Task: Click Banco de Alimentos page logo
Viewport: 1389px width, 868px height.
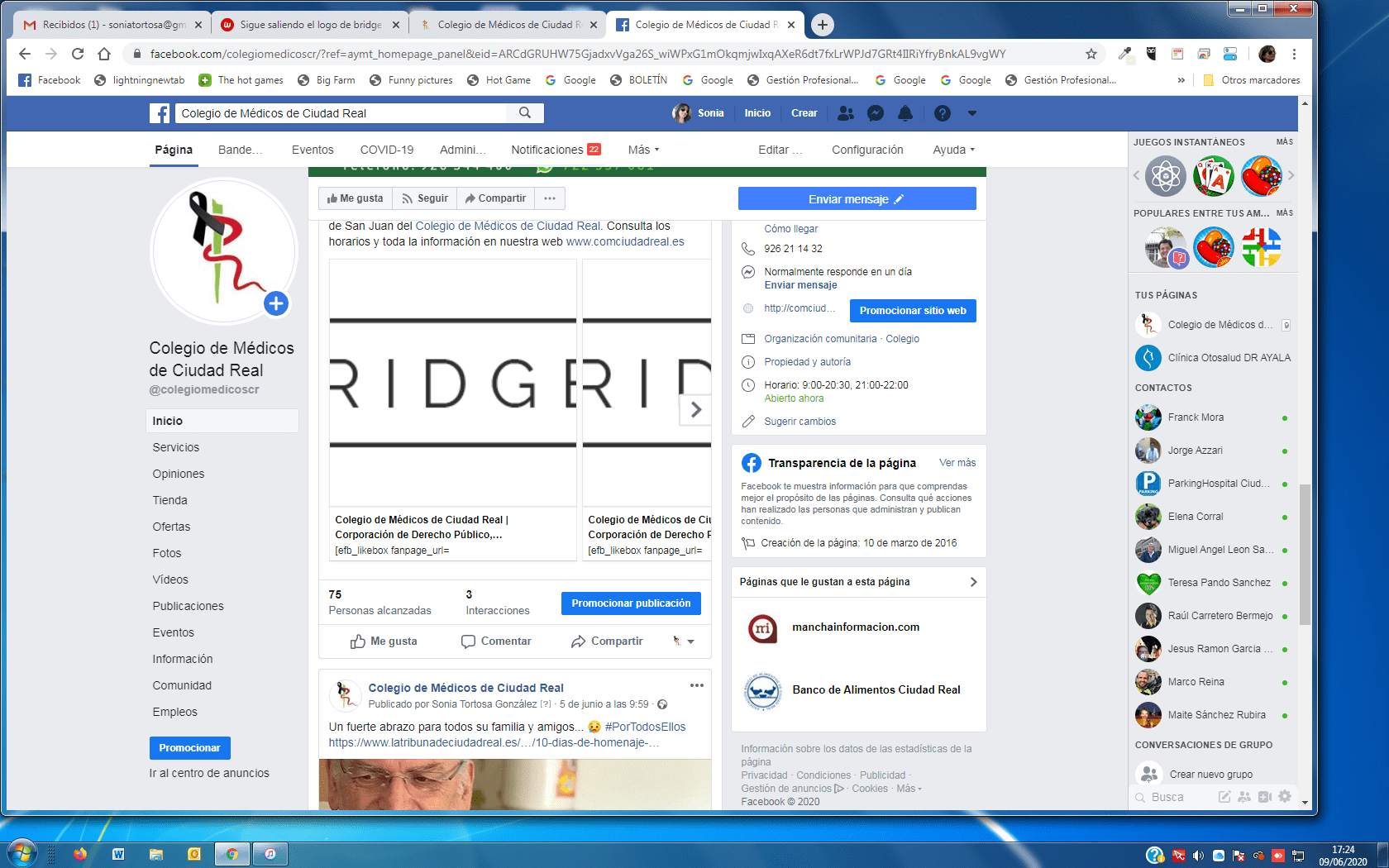Action: [x=762, y=691]
